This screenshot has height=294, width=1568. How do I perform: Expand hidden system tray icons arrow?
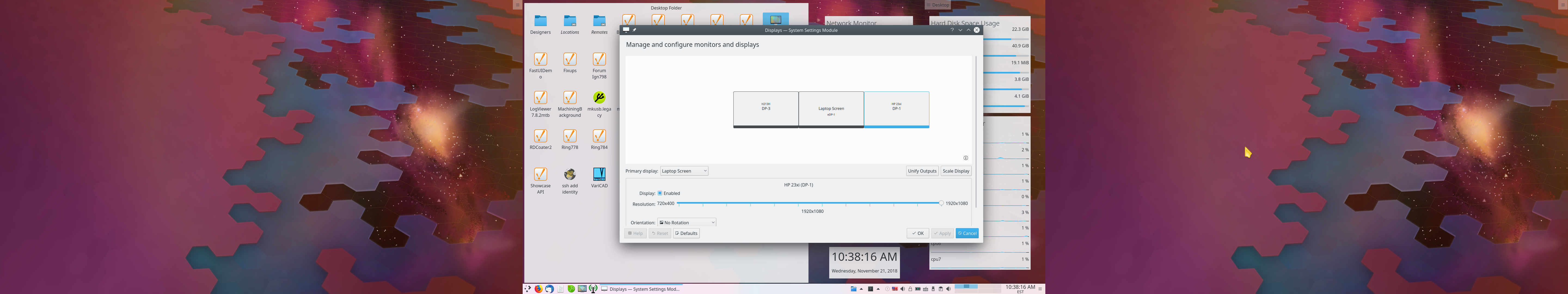tap(878, 289)
